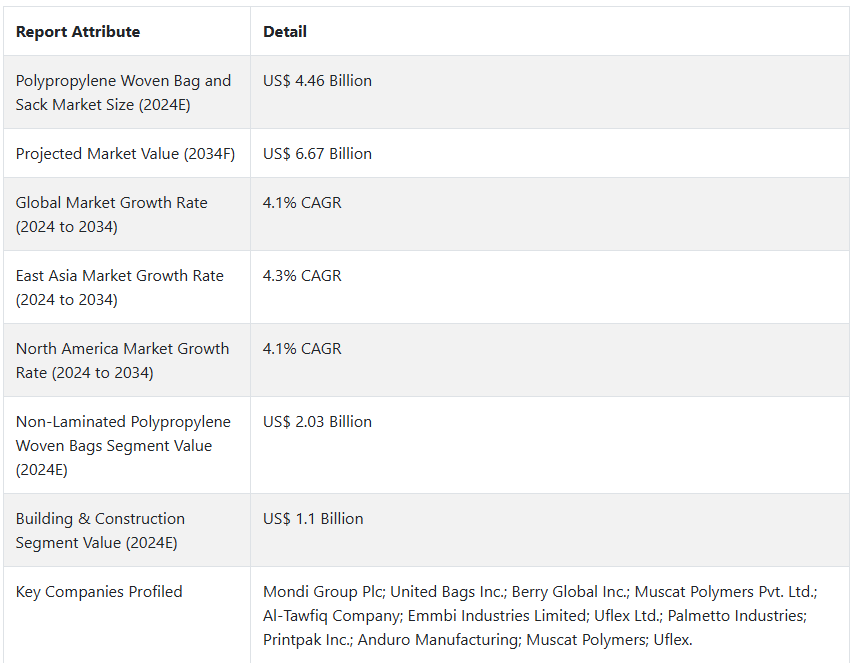Select the US$ 4.46 Billion value
853x663 pixels.
click(x=317, y=80)
